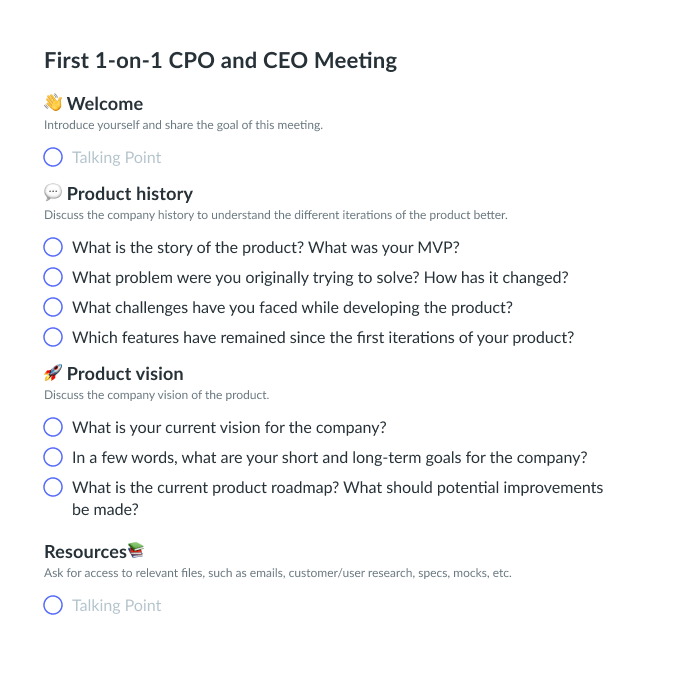Mark 'What is the story of the product' done
684x684 pixels.
coord(53,247)
